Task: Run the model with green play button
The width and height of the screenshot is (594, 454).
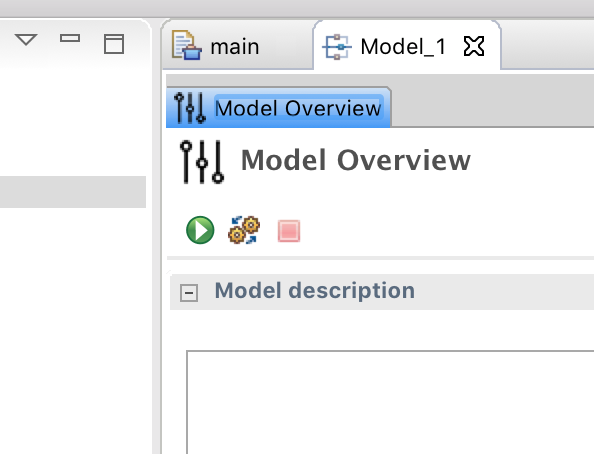Action: point(200,230)
